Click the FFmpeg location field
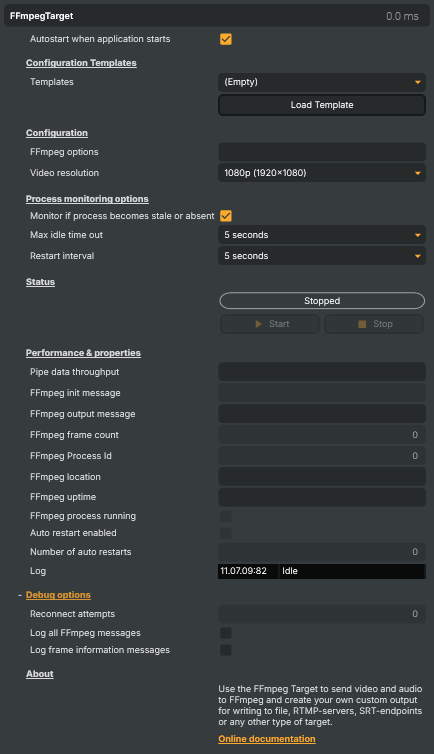This screenshot has width=434, height=754. (x=322, y=477)
